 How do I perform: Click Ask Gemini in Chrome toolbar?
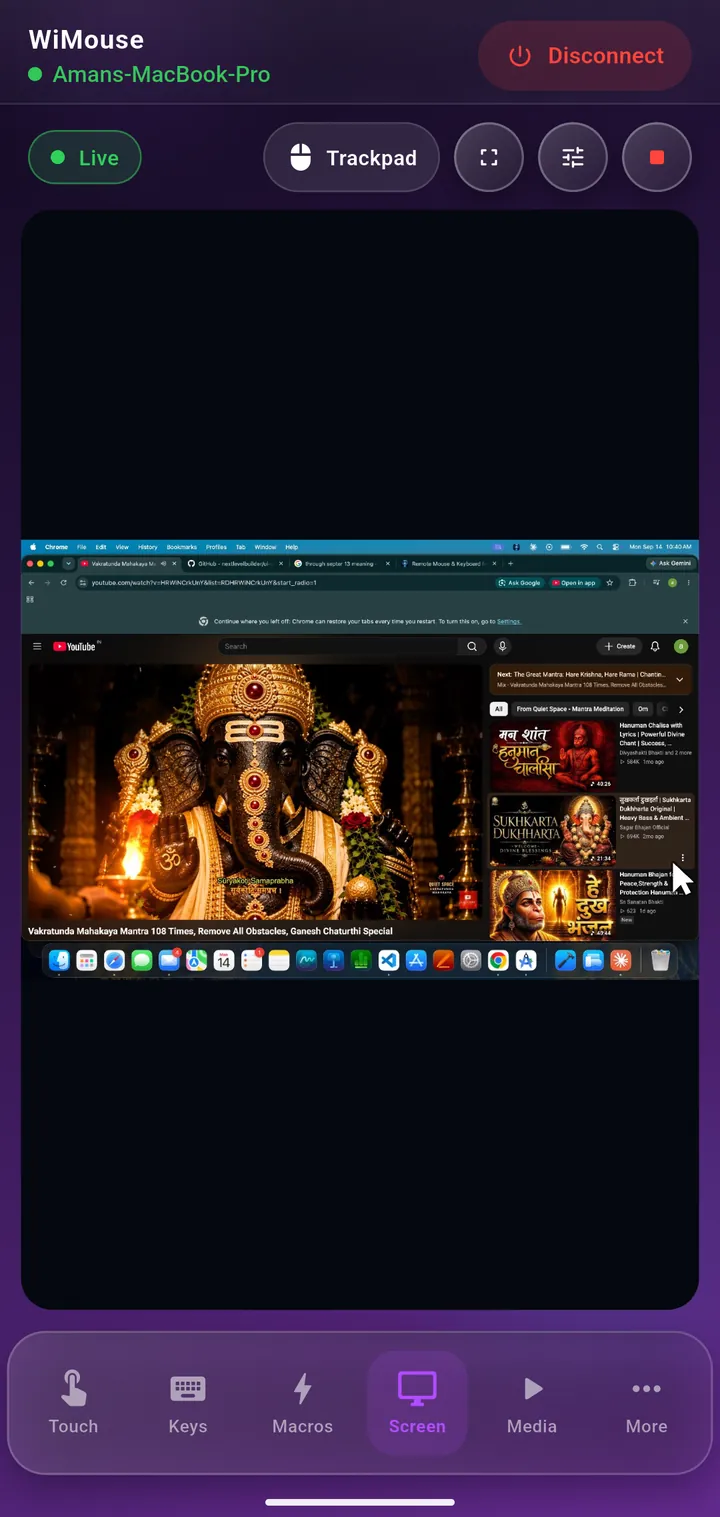point(671,563)
